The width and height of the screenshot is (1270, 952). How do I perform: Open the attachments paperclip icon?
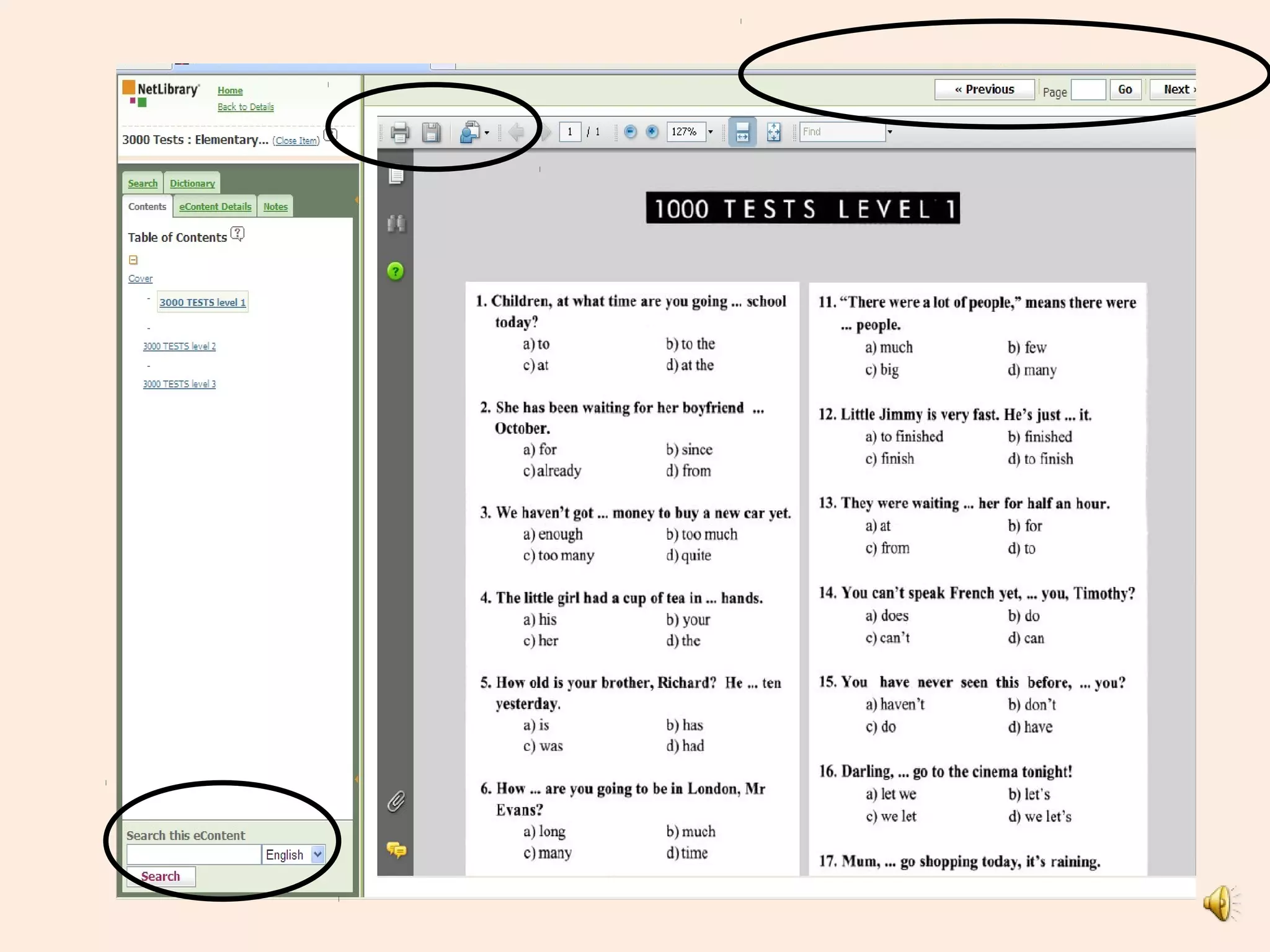396,801
